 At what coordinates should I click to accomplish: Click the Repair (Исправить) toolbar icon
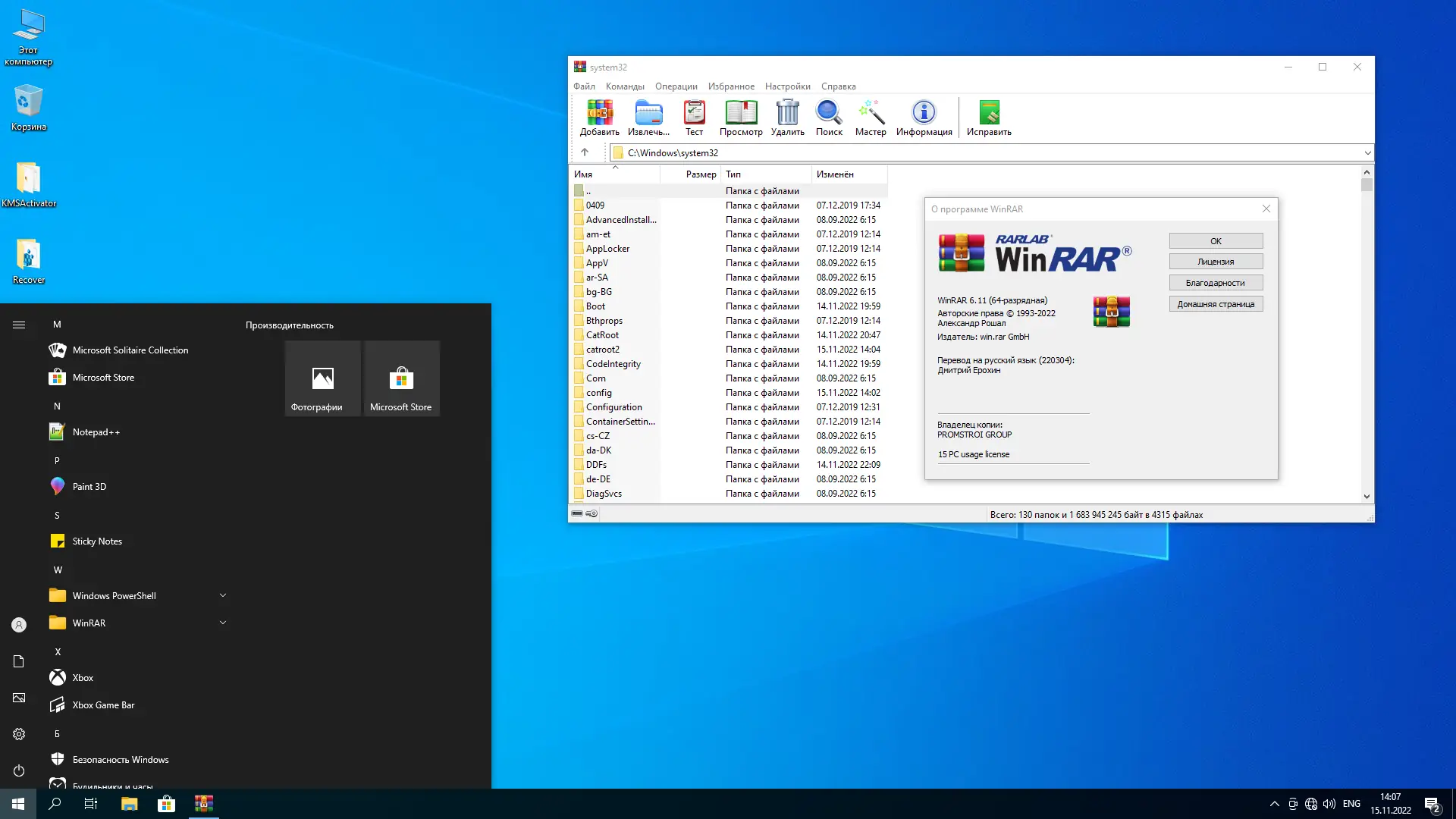[x=989, y=114]
